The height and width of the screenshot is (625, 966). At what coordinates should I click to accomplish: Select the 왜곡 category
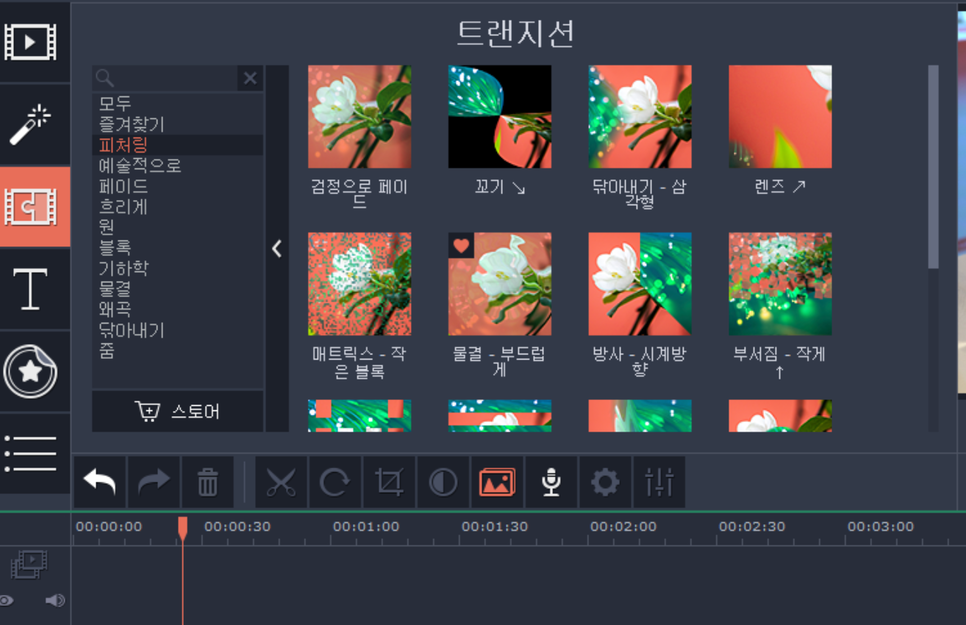177,309
